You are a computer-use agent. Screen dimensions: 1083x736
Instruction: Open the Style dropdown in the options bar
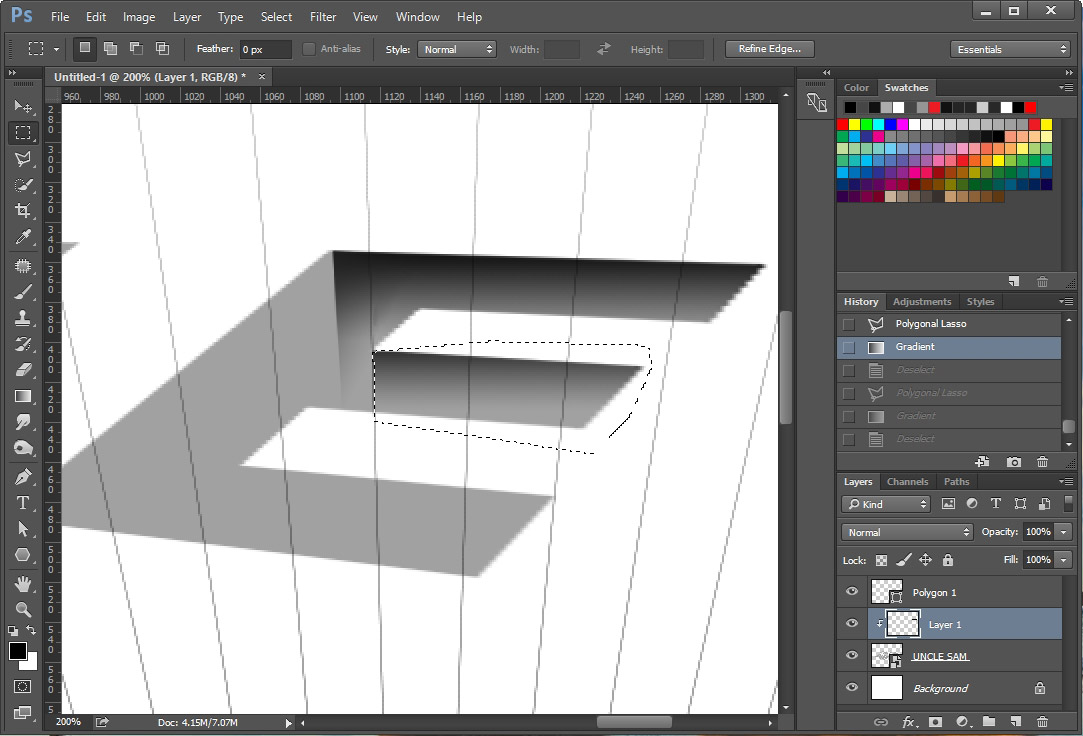tap(457, 48)
